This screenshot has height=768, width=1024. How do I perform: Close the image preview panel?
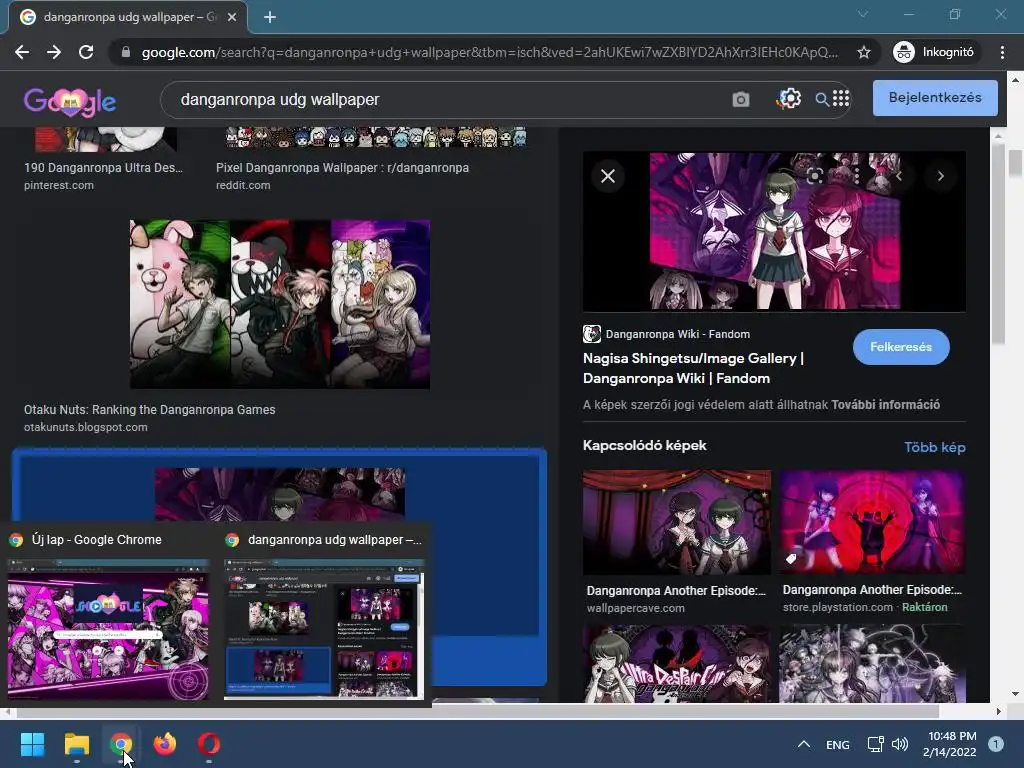[608, 176]
